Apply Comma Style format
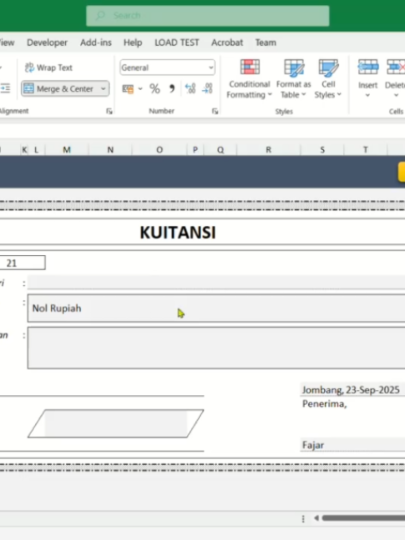This screenshot has height=540, width=405. click(x=172, y=89)
